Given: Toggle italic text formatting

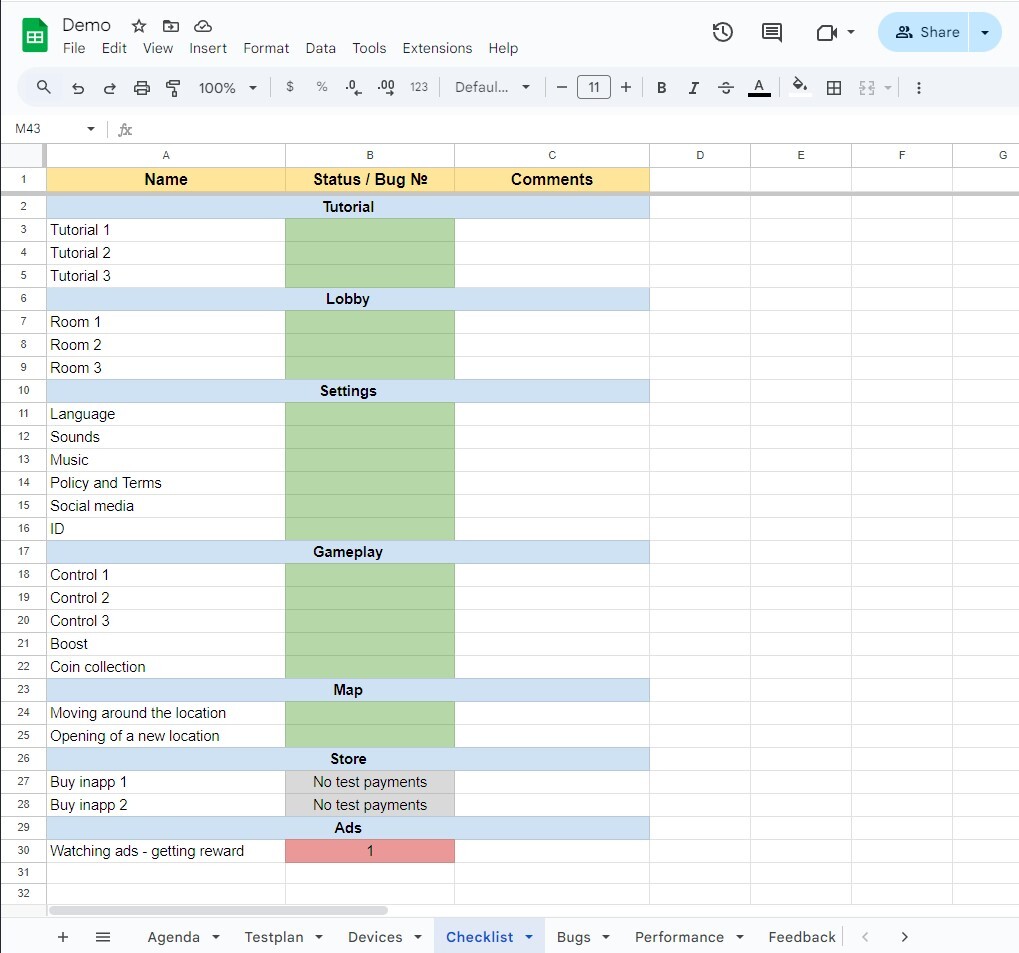Looking at the screenshot, I should tap(693, 88).
